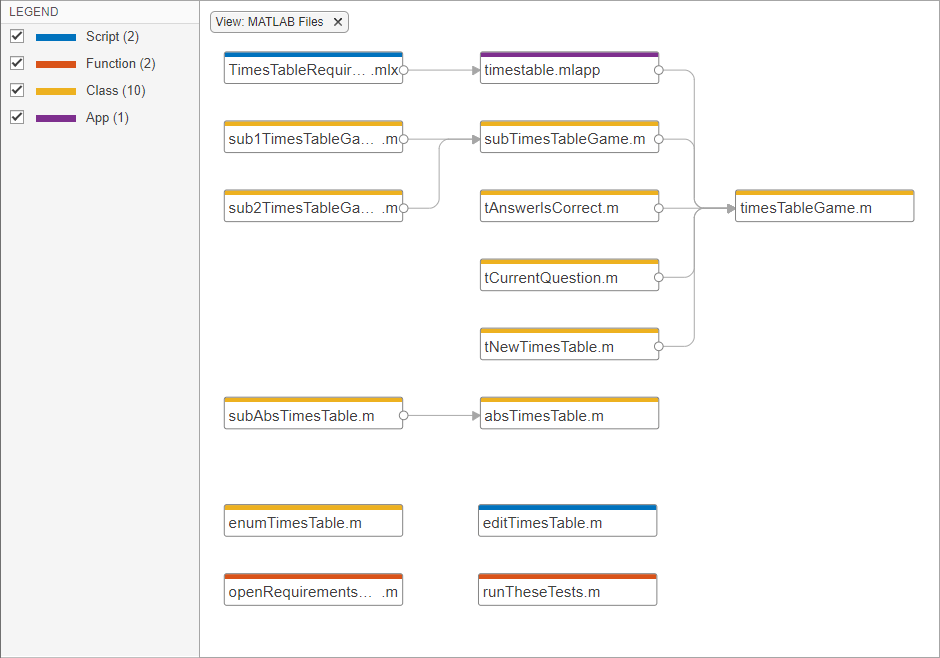Click the purple App color swatch

[x=56, y=118]
